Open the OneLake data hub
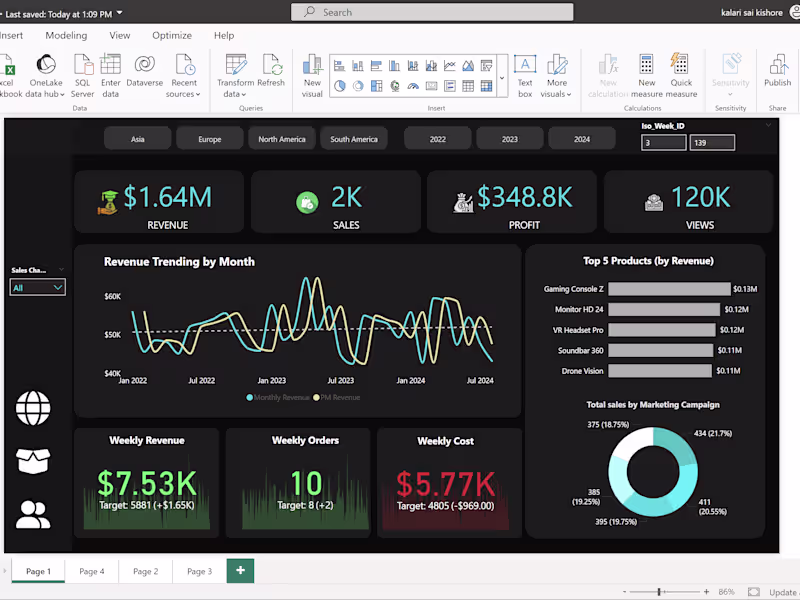Screen dimensions: 800x600 point(46,76)
